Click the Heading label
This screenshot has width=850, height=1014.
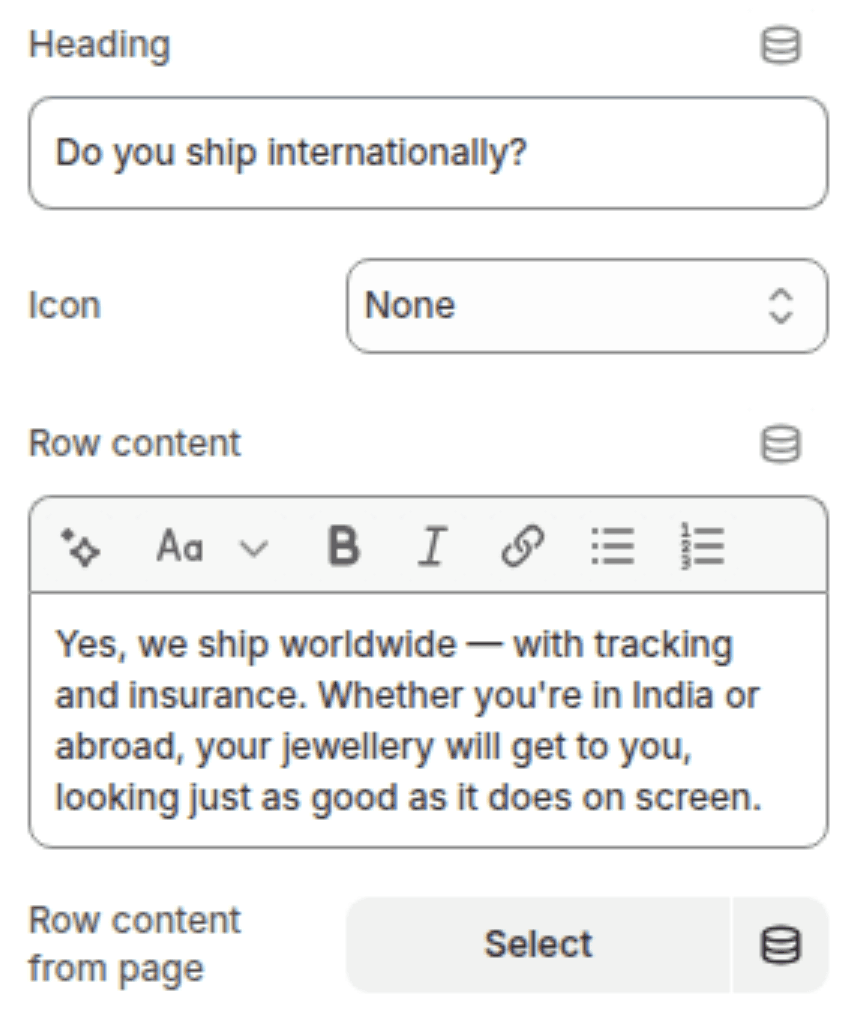tap(99, 46)
